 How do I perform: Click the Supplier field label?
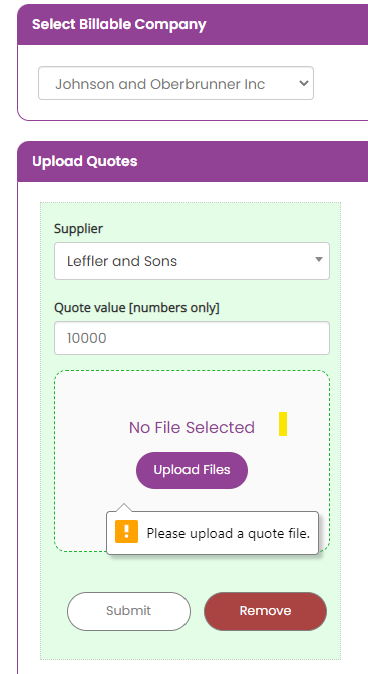point(78,229)
